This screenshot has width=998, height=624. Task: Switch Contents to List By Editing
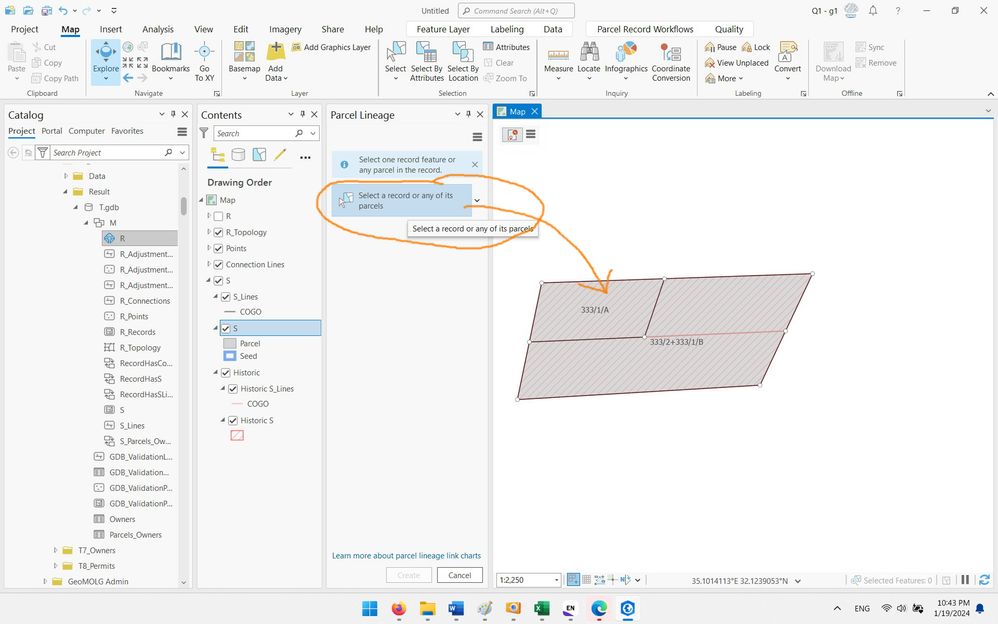coord(280,155)
